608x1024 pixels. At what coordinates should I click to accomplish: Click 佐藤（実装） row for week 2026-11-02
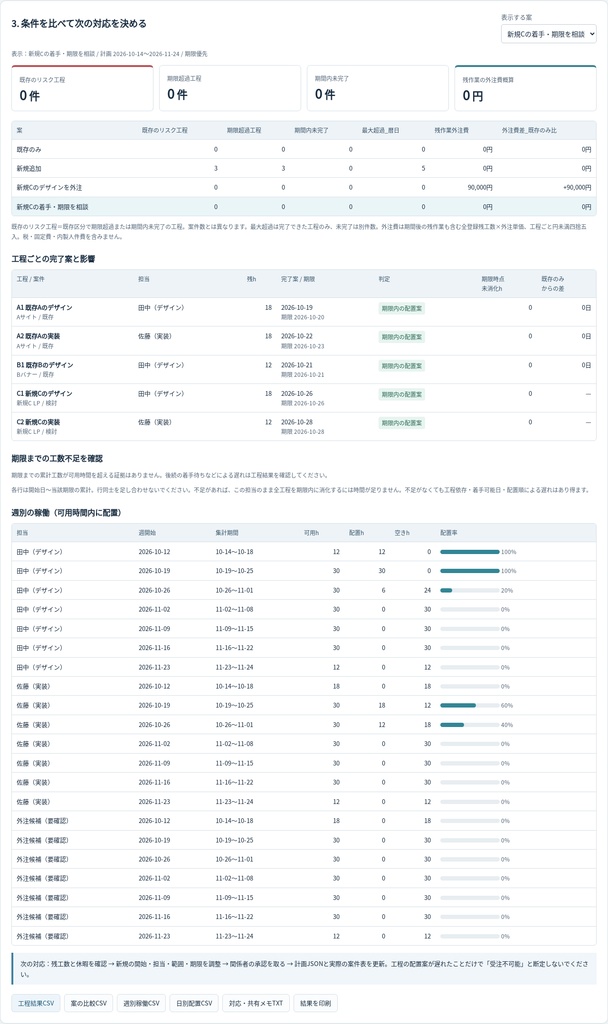pyautogui.click(x=304, y=744)
